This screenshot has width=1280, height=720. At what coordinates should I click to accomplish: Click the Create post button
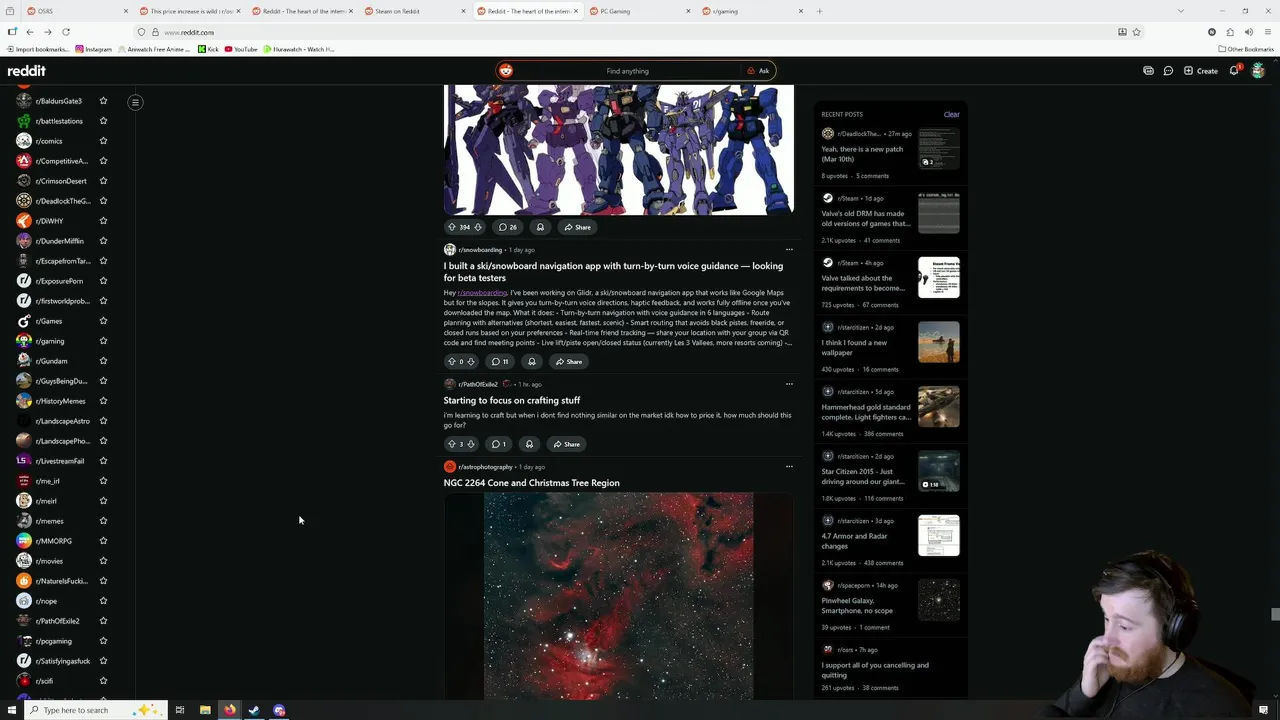(x=1201, y=71)
